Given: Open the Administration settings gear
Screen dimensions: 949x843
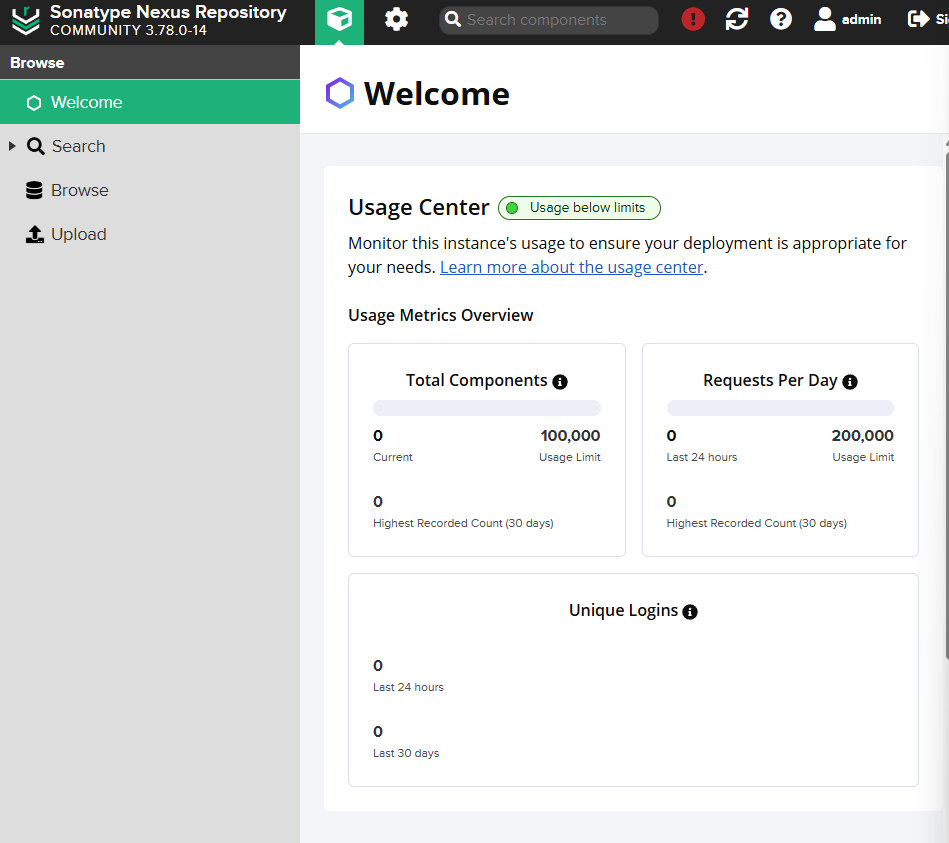Looking at the screenshot, I should tap(396, 20).
